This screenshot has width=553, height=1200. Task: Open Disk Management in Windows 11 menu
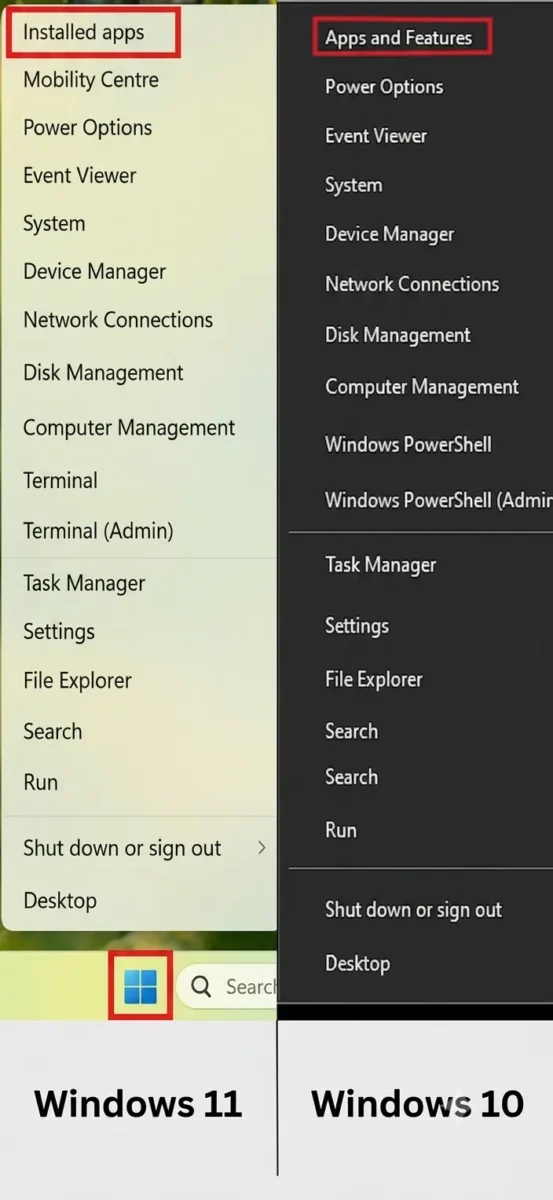(103, 373)
